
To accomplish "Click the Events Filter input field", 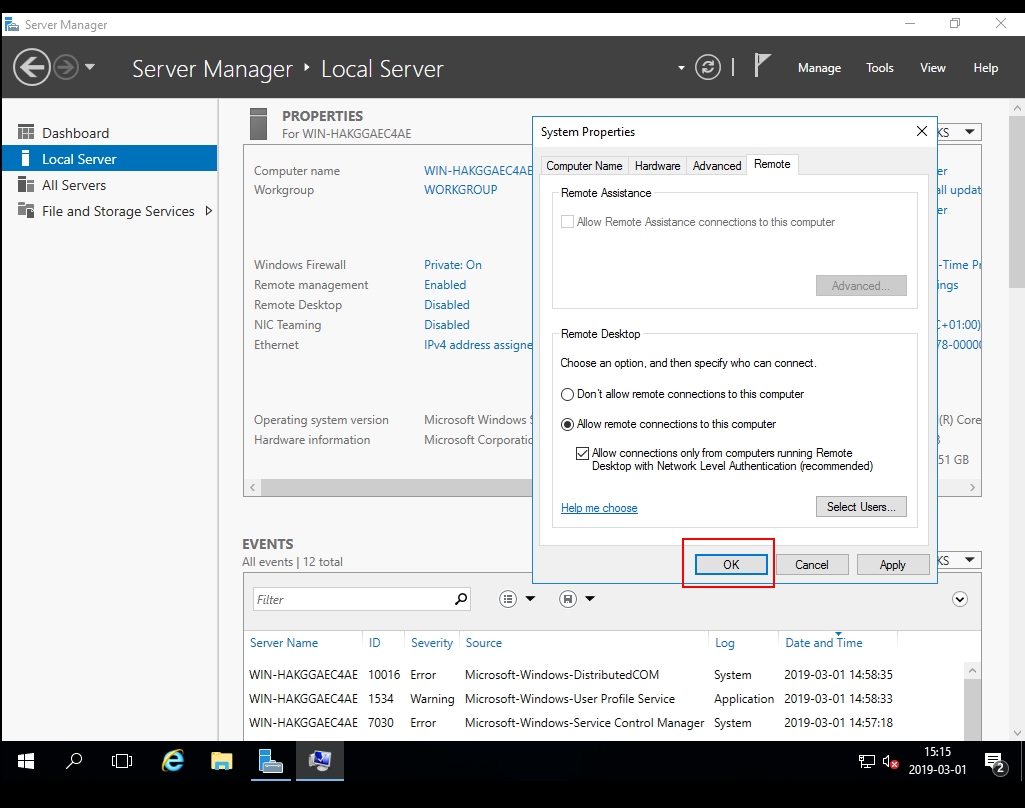I will pyautogui.click(x=352, y=599).
